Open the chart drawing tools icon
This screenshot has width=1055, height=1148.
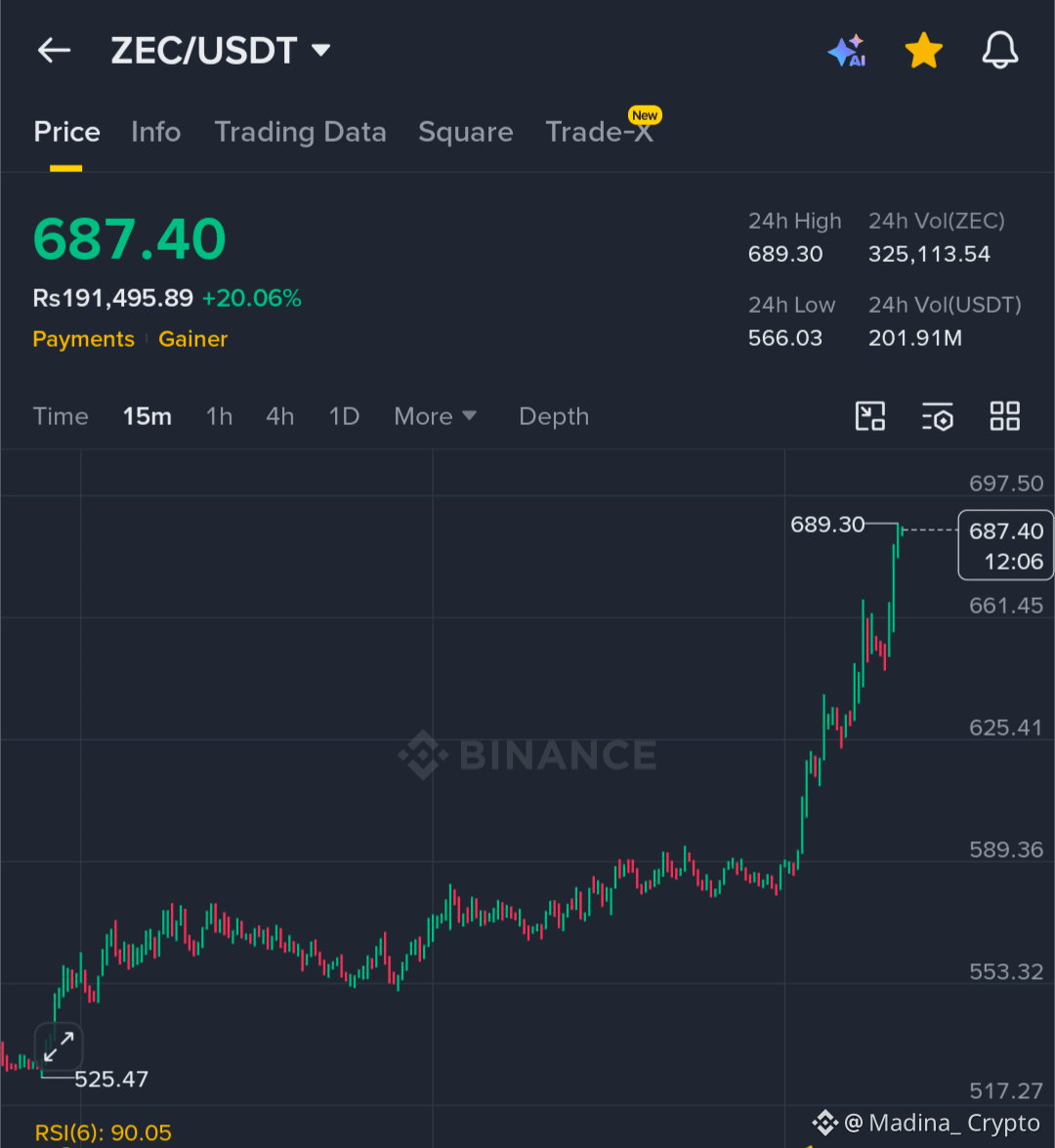click(x=870, y=416)
